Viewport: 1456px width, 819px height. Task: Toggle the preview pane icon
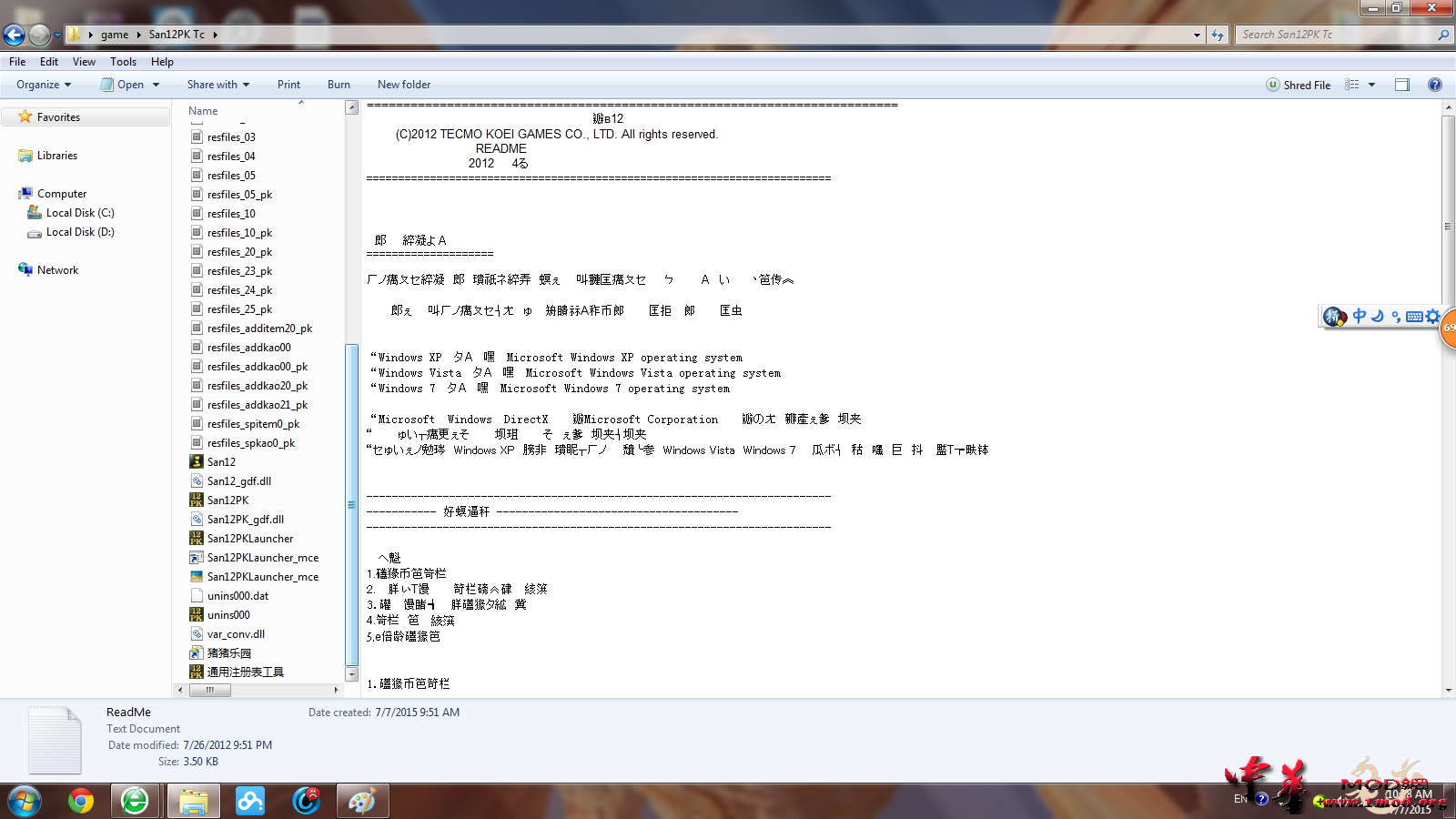[x=1402, y=85]
